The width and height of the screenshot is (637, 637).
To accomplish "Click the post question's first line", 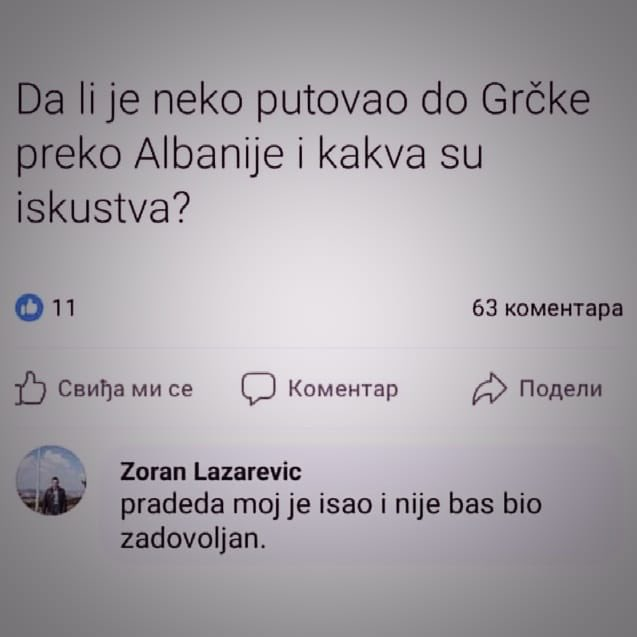I will click(x=303, y=100).
